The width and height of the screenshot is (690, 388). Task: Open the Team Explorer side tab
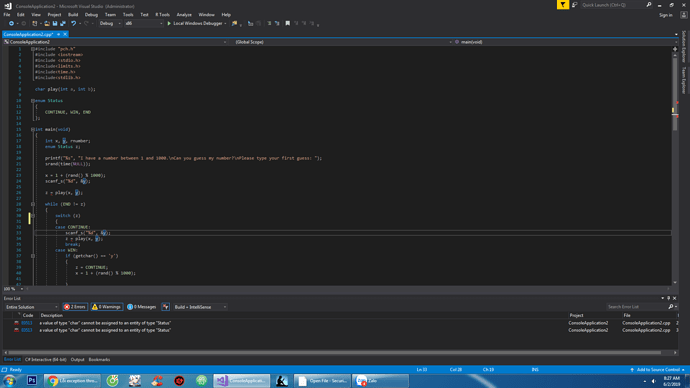coord(684,80)
